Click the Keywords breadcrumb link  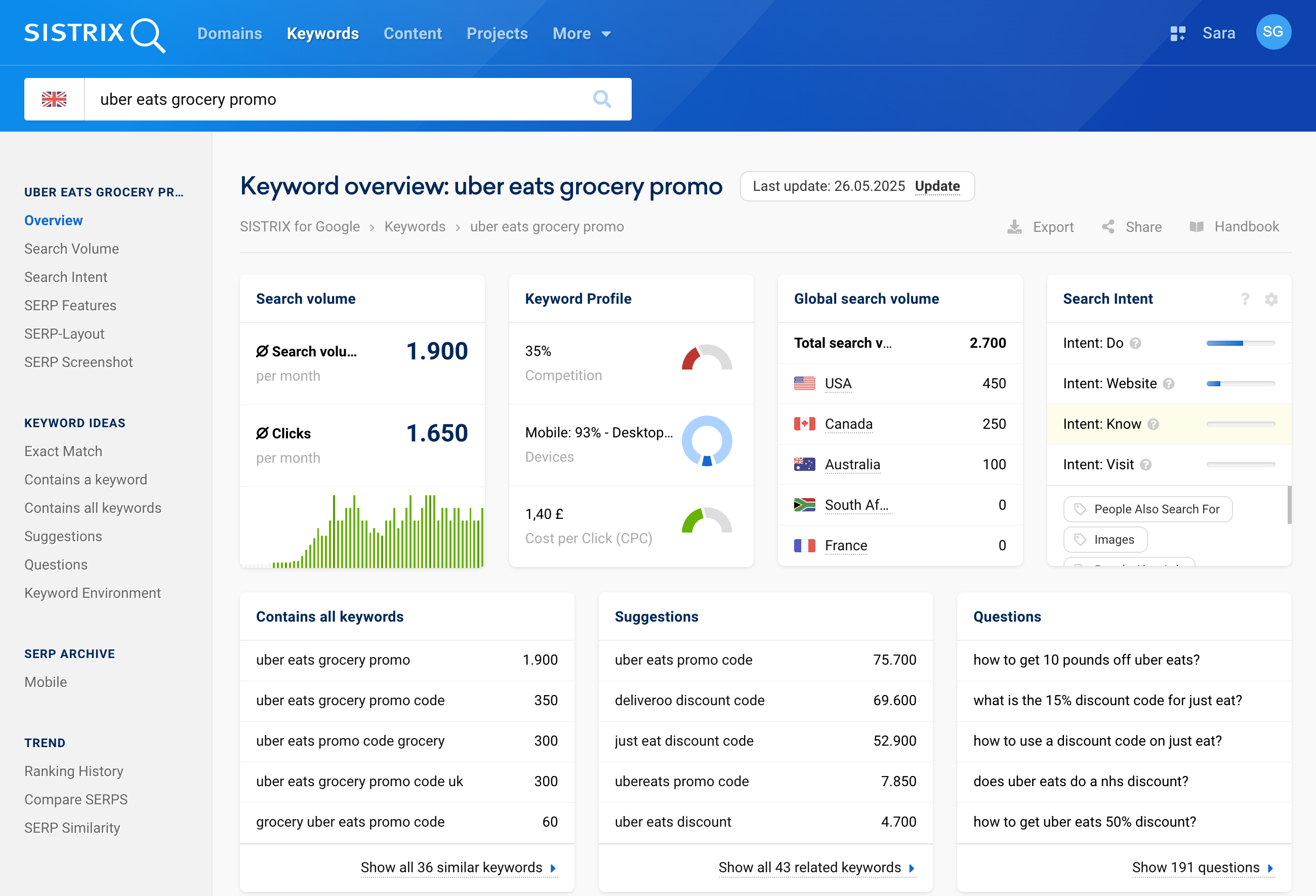tap(415, 227)
